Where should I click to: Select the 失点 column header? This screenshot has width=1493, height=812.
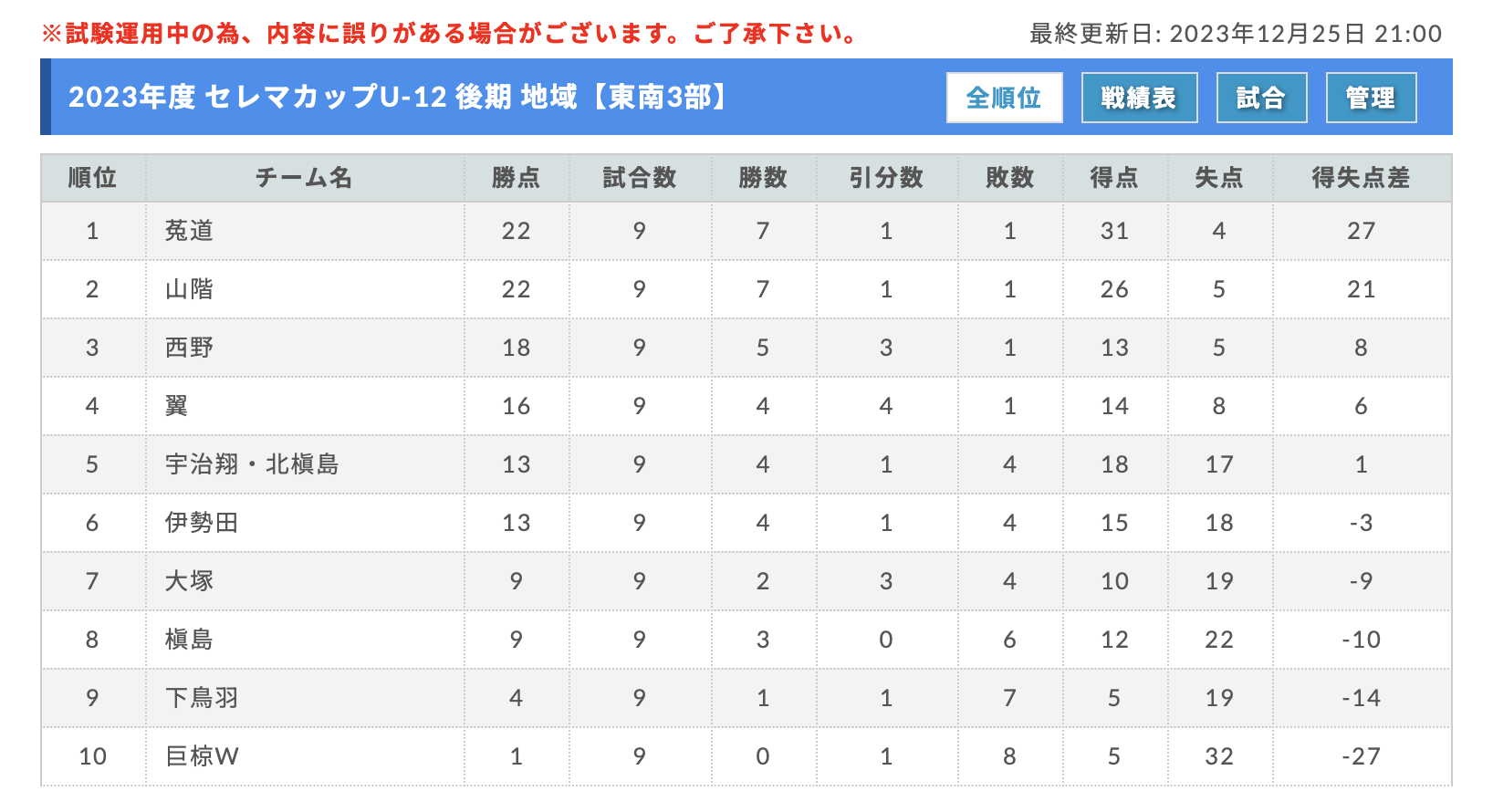(x=1219, y=178)
